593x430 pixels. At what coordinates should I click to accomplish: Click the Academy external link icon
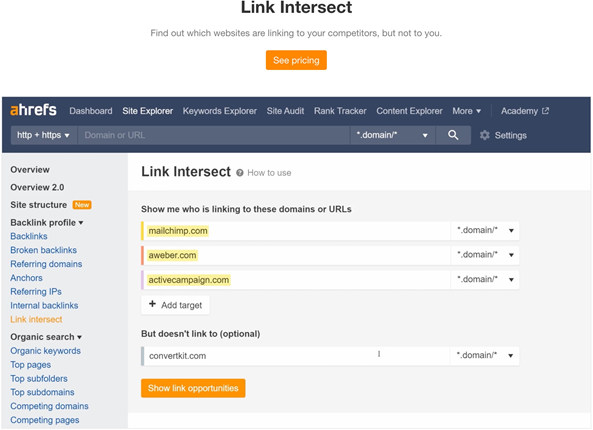click(545, 111)
